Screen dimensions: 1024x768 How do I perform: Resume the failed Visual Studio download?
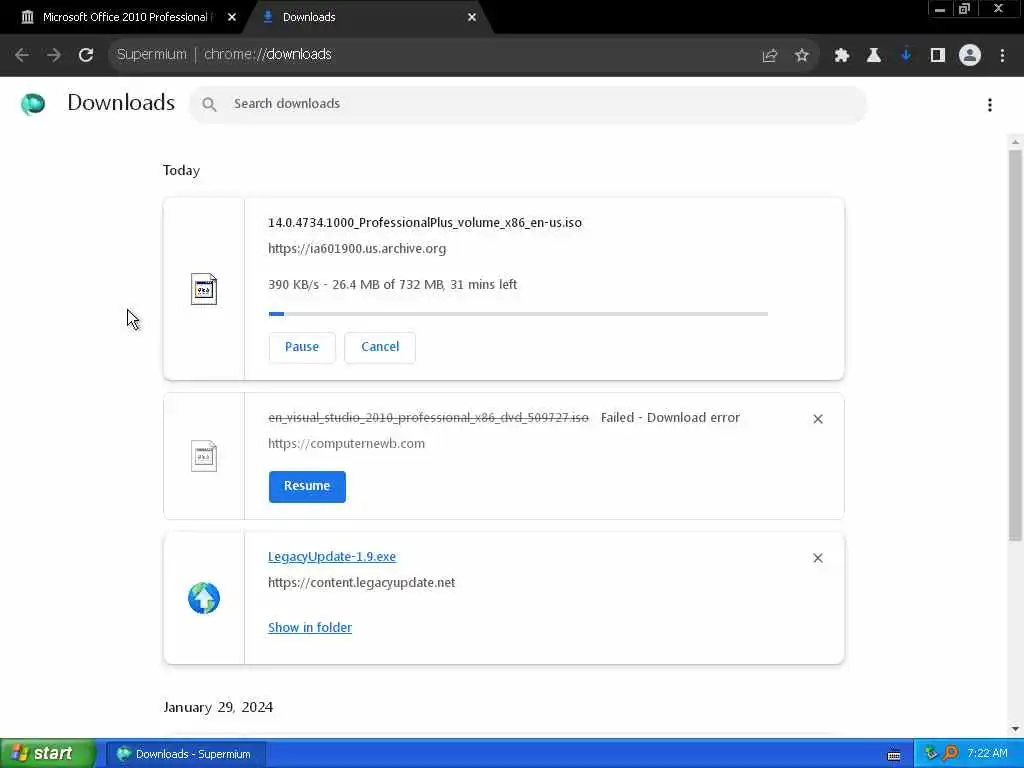[307, 487]
